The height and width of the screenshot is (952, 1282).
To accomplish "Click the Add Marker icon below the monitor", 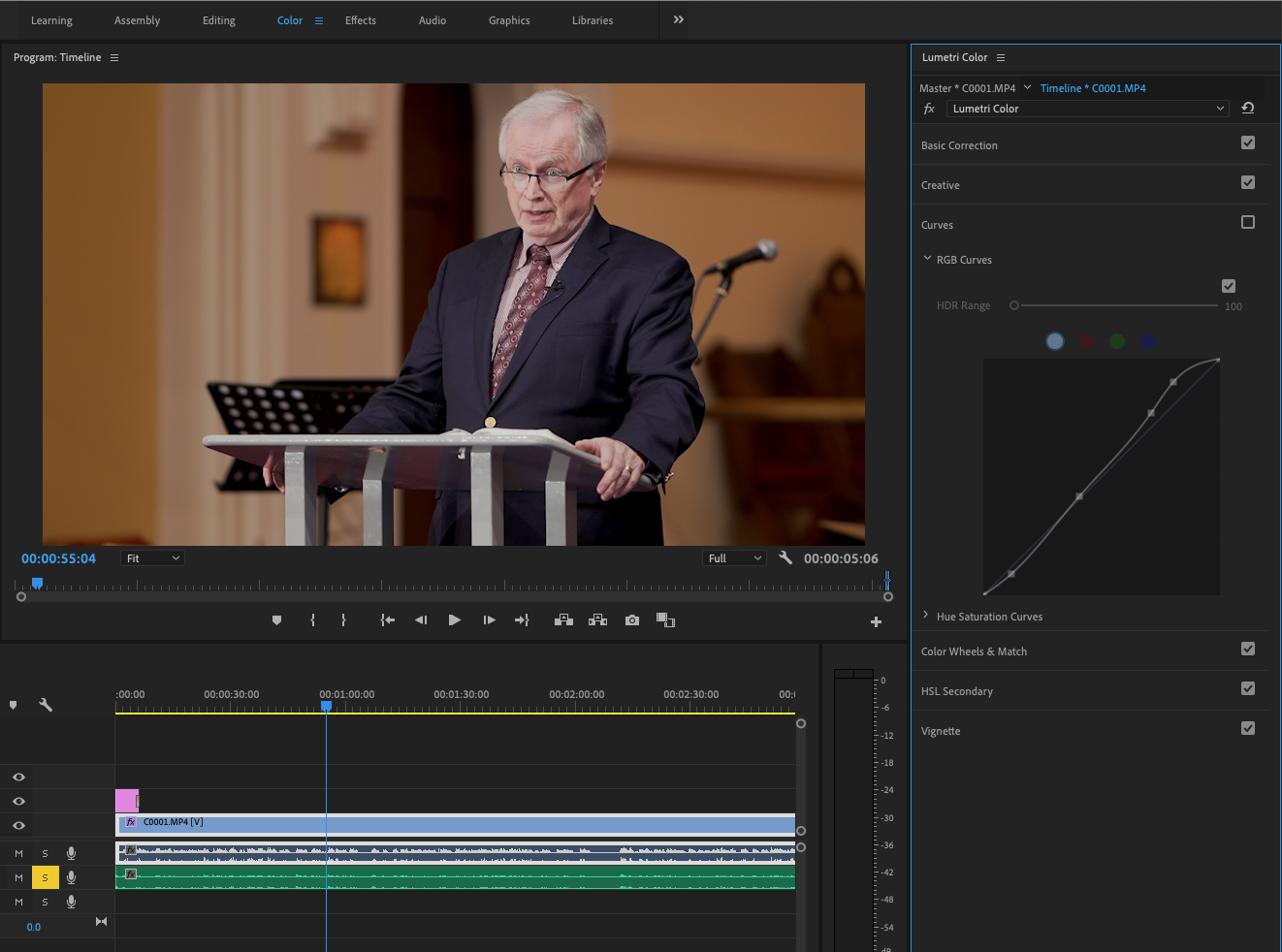I will (276, 620).
